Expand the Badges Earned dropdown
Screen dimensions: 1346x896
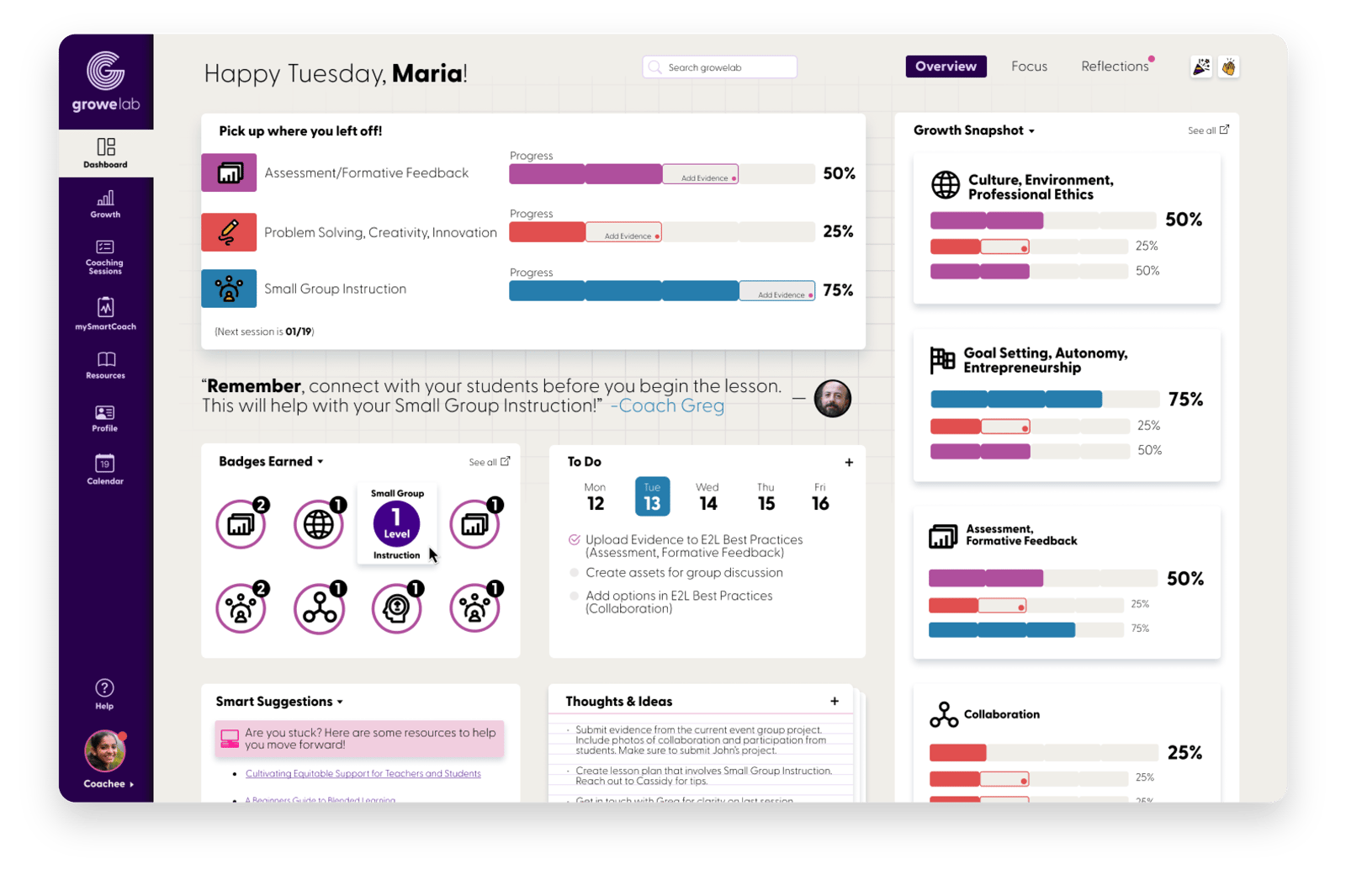[x=321, y=462]
